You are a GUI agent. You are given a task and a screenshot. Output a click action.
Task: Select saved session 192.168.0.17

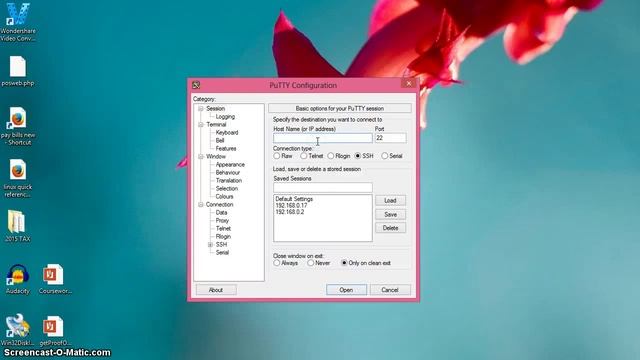(291, 206)
